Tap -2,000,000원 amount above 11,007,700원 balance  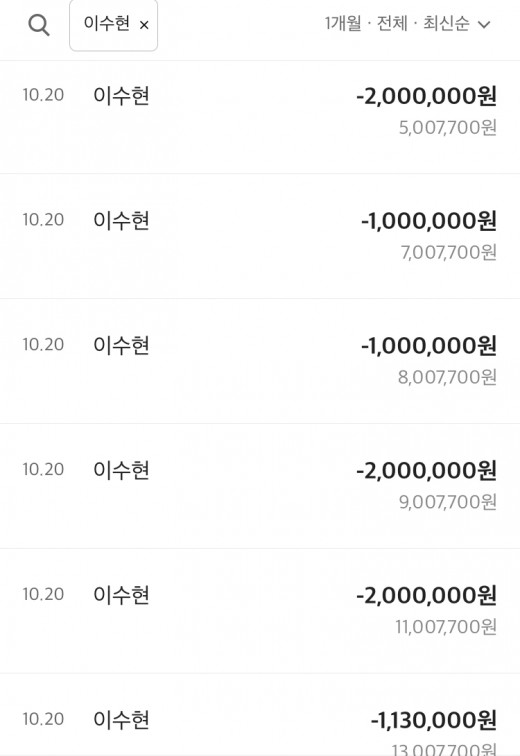click(x=426, y=595)
